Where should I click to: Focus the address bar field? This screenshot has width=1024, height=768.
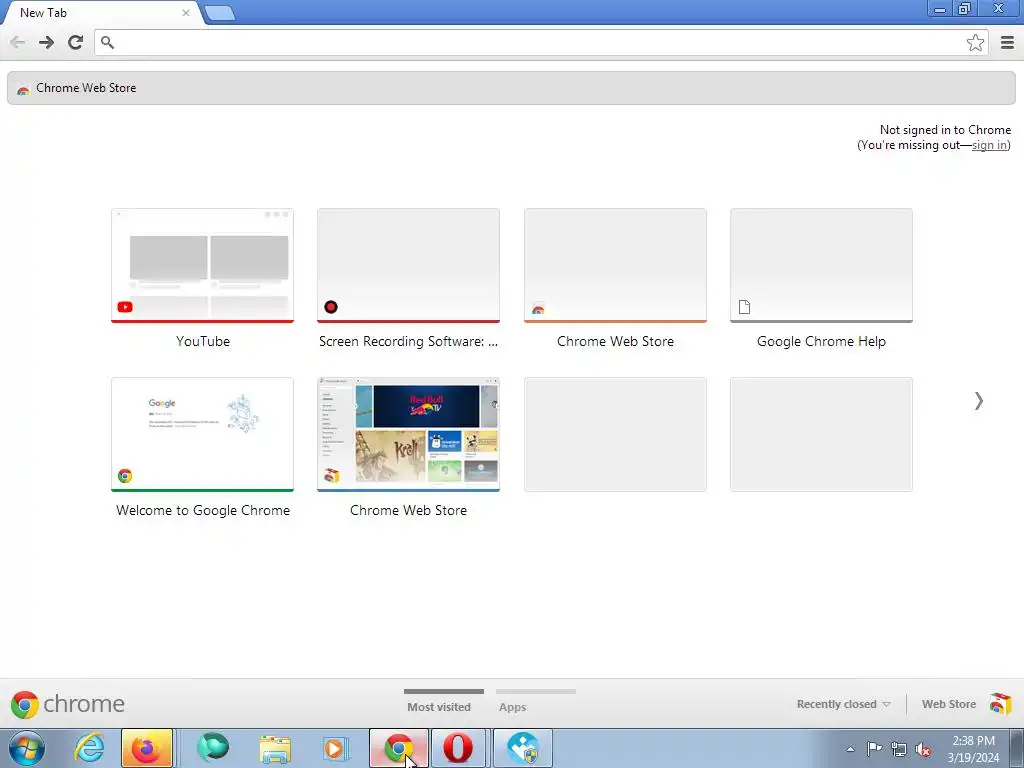[x=541, y=42]
